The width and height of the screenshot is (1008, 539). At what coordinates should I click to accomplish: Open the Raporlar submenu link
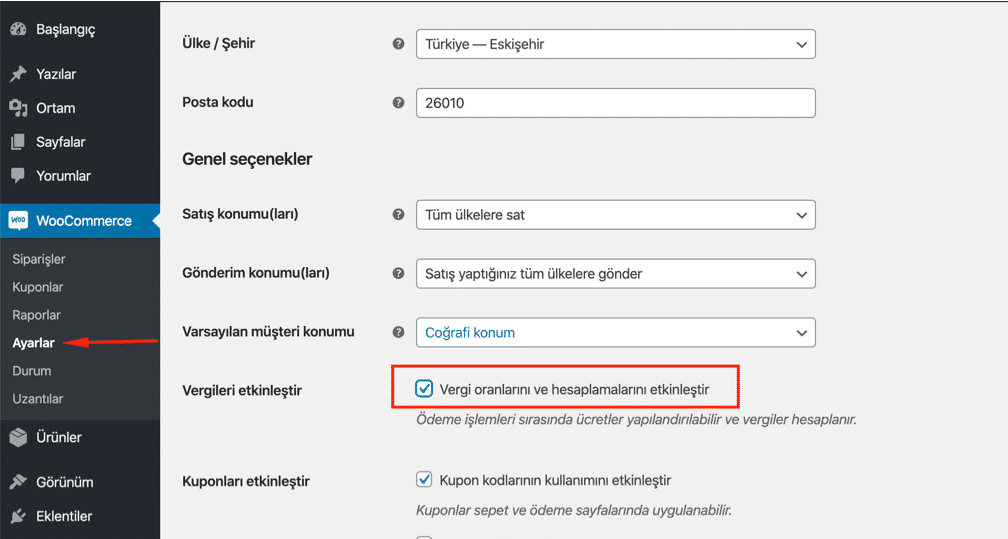coord(36,315)
